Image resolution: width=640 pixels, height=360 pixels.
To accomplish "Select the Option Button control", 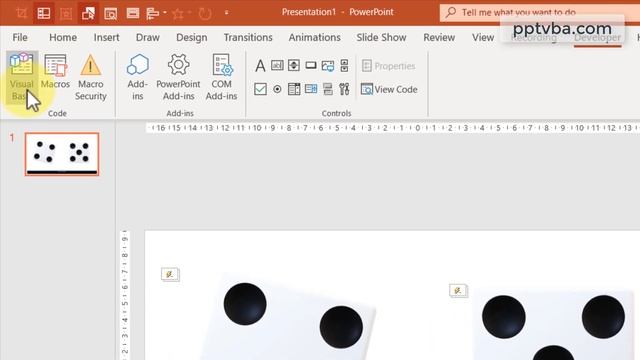I will click(x=277, y=89).
